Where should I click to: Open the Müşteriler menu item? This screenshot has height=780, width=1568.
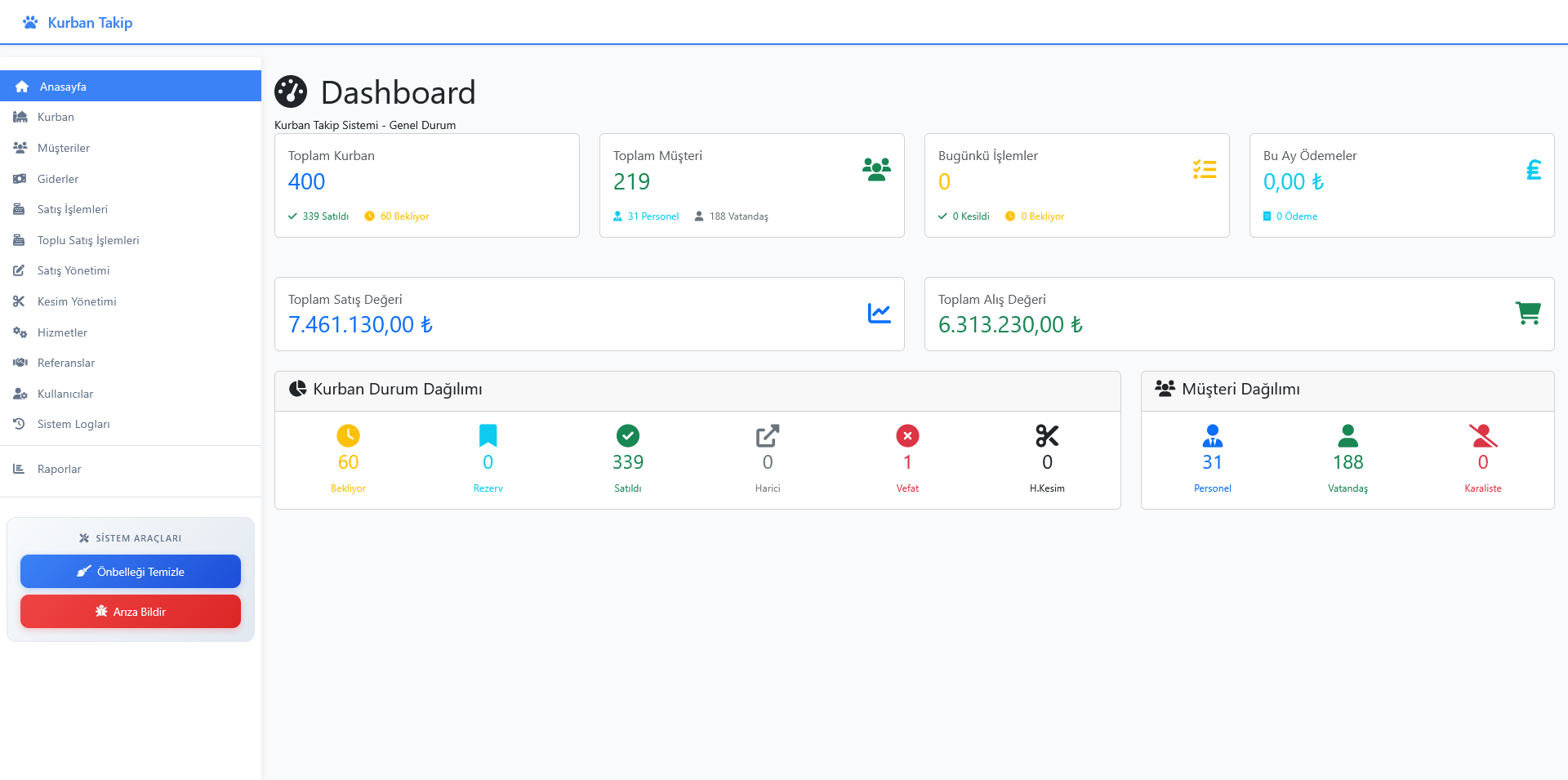(64, 148)
